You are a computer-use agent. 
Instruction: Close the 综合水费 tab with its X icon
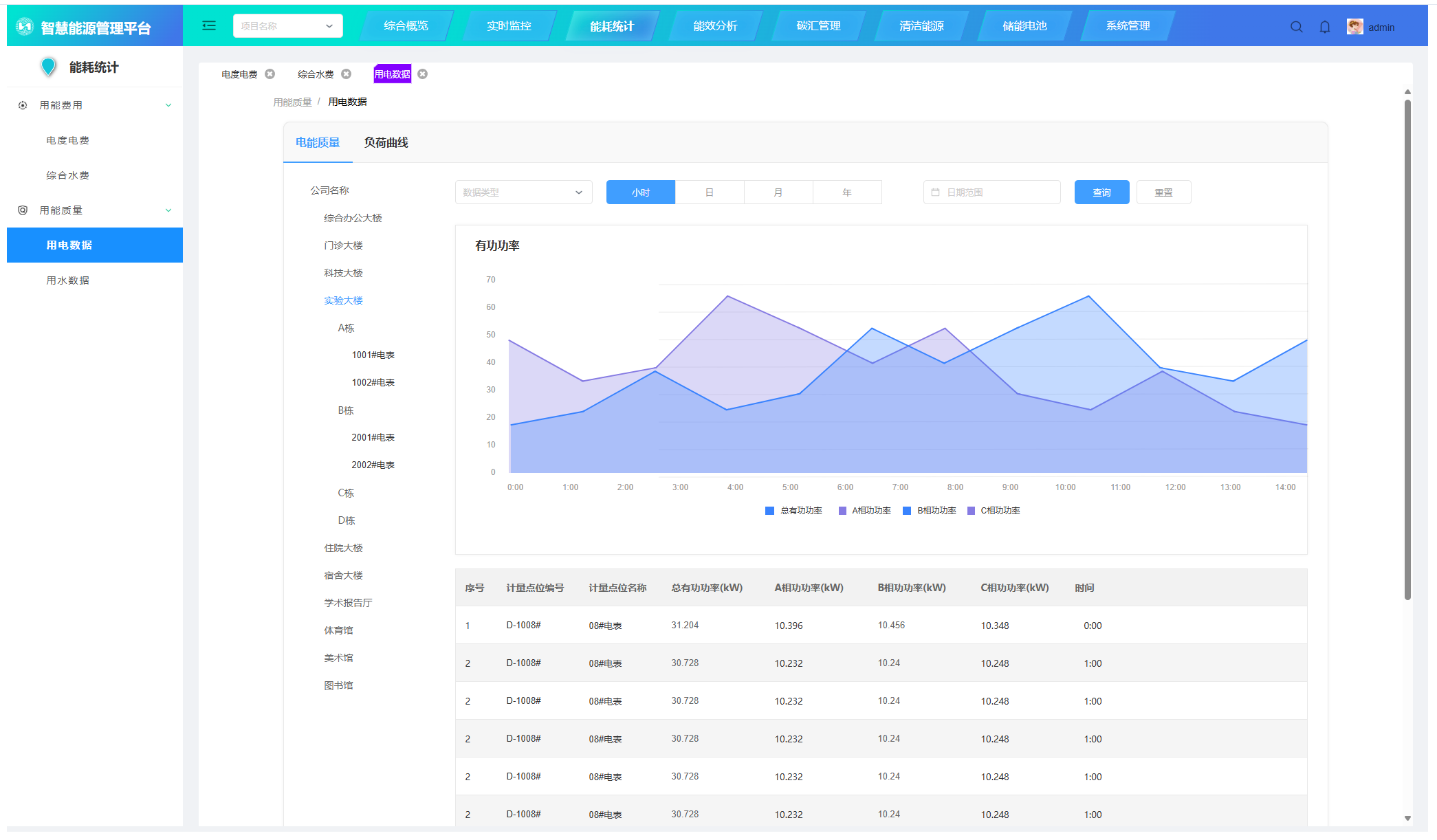click(x=347, y=74)
